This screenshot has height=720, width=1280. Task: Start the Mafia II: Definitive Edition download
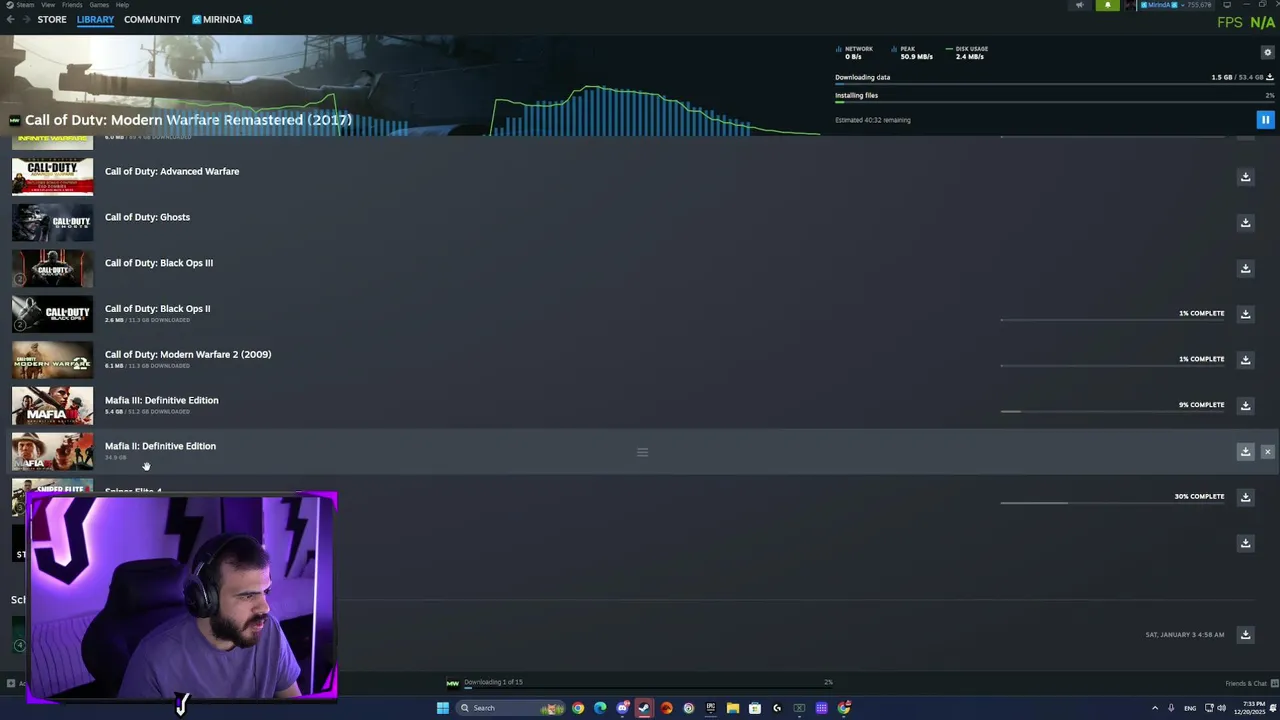pyautogui.click(x=1245, y=452)
